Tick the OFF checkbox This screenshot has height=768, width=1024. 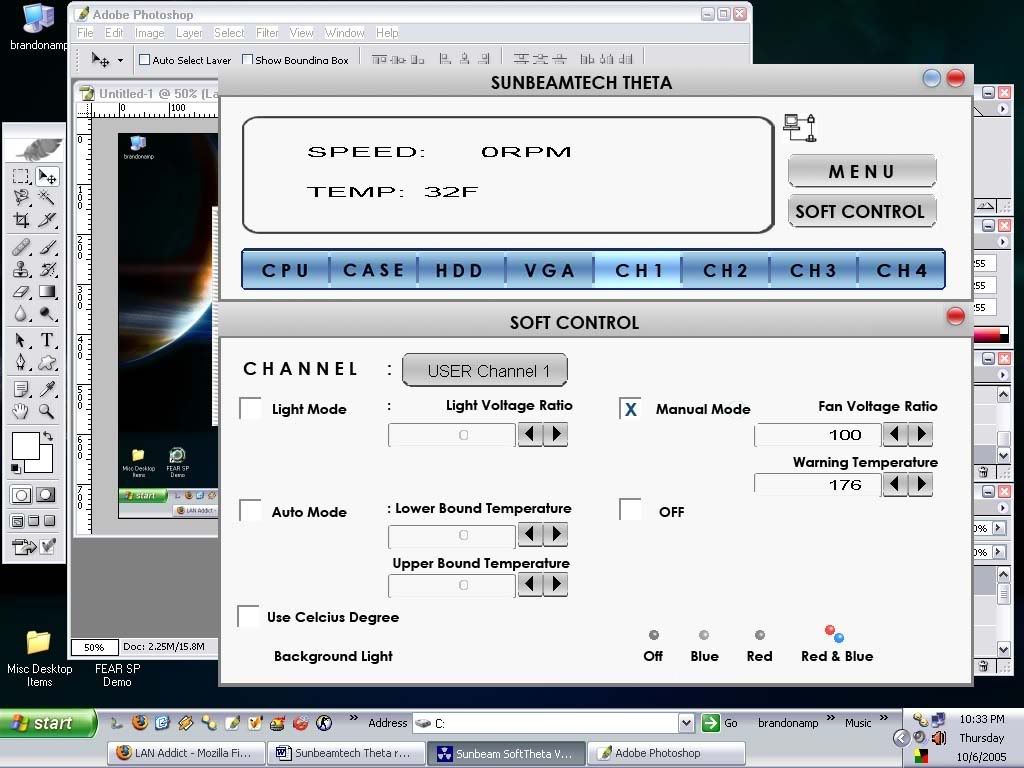click(630, 511)
